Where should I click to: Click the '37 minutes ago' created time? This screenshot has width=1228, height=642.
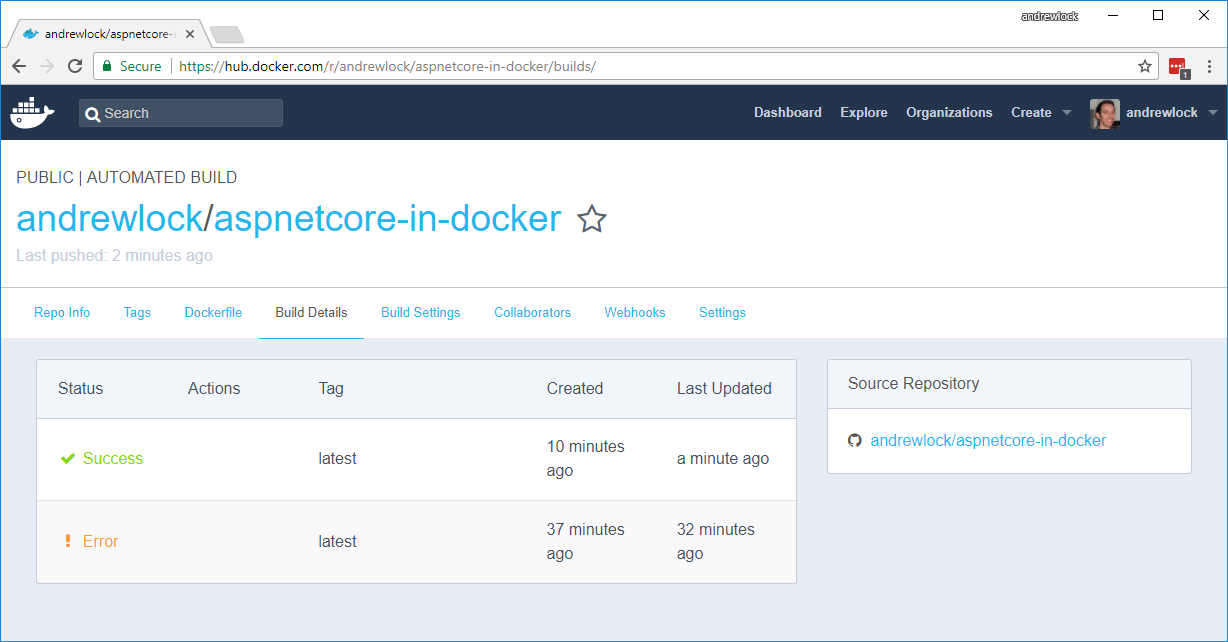(x=586, y=541)
